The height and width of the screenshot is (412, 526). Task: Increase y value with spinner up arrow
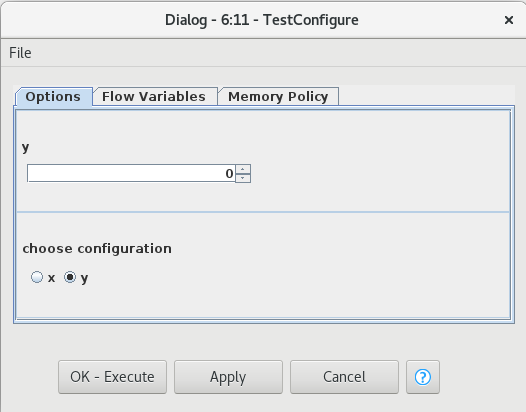(x=243, y=169)
